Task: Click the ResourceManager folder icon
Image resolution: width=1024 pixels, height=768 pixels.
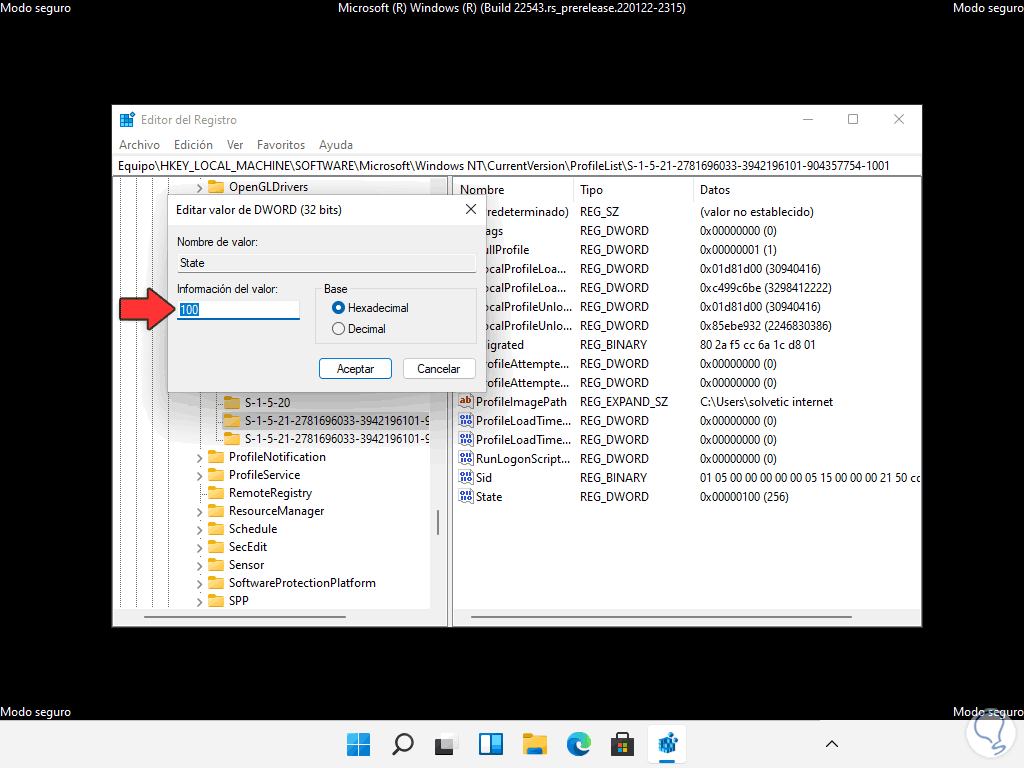Action: click(216, 511)
